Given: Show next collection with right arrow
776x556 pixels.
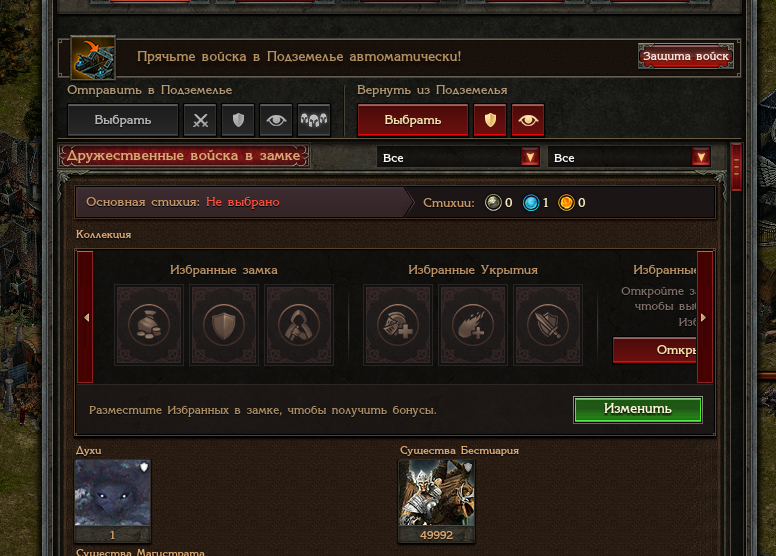Looking at the screenshot, I should click(x=704, y=317).
